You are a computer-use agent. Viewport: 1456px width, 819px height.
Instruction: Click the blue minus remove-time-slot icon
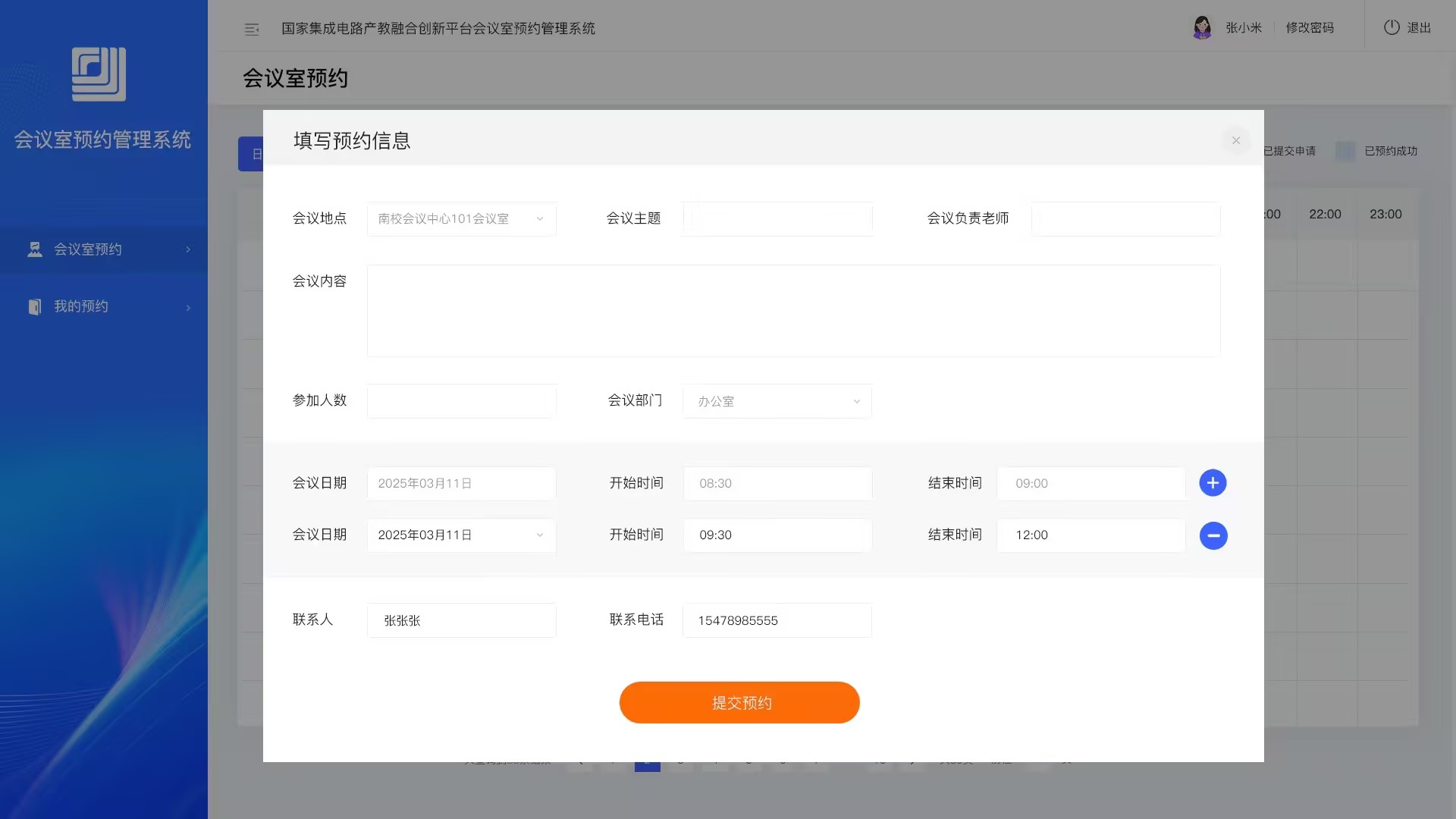[1213, 535]
